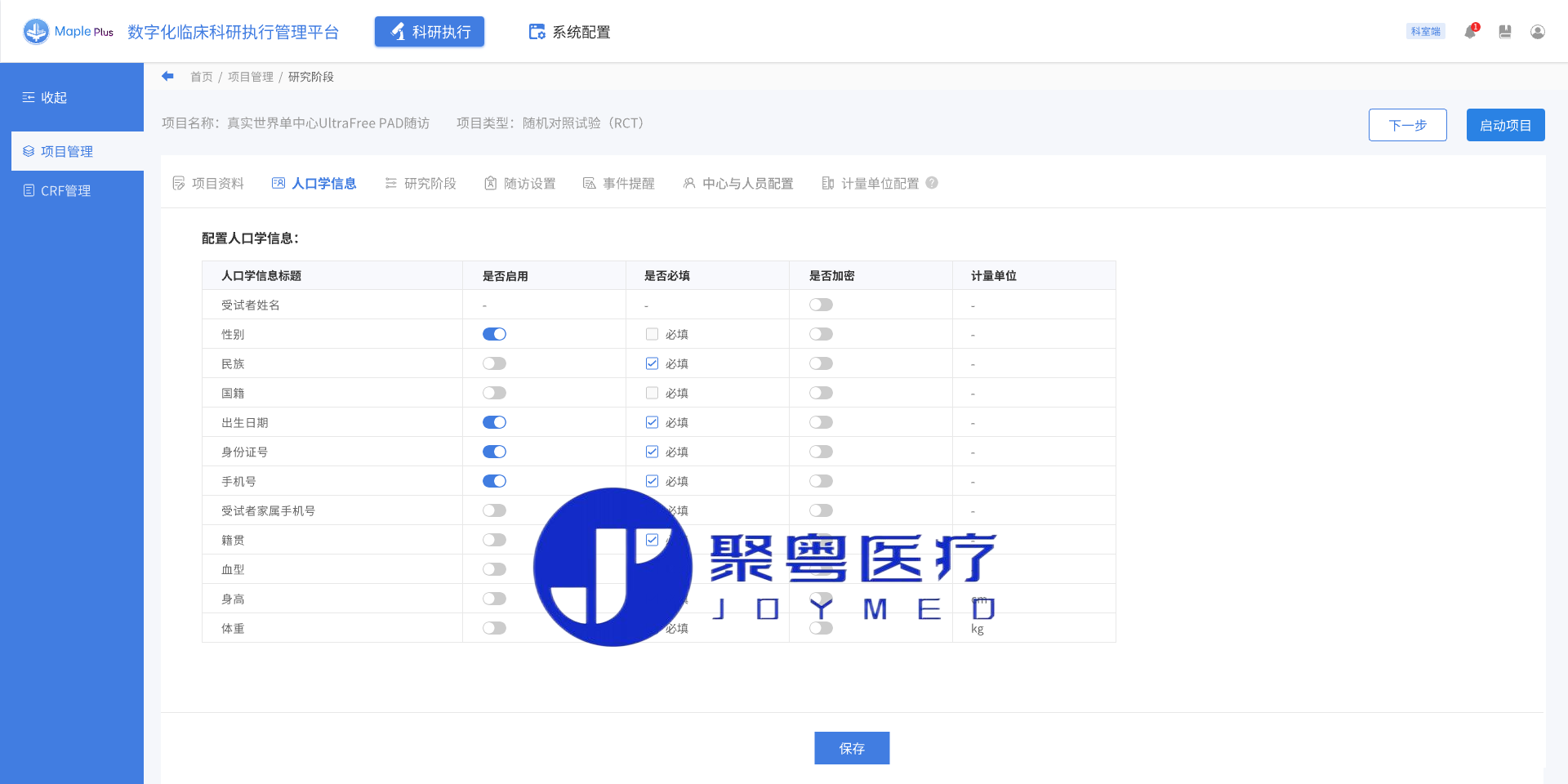This screenshot has width=1568, height=784.
Task: Collapse the sidebar using 收起
Action: point(45,97)
